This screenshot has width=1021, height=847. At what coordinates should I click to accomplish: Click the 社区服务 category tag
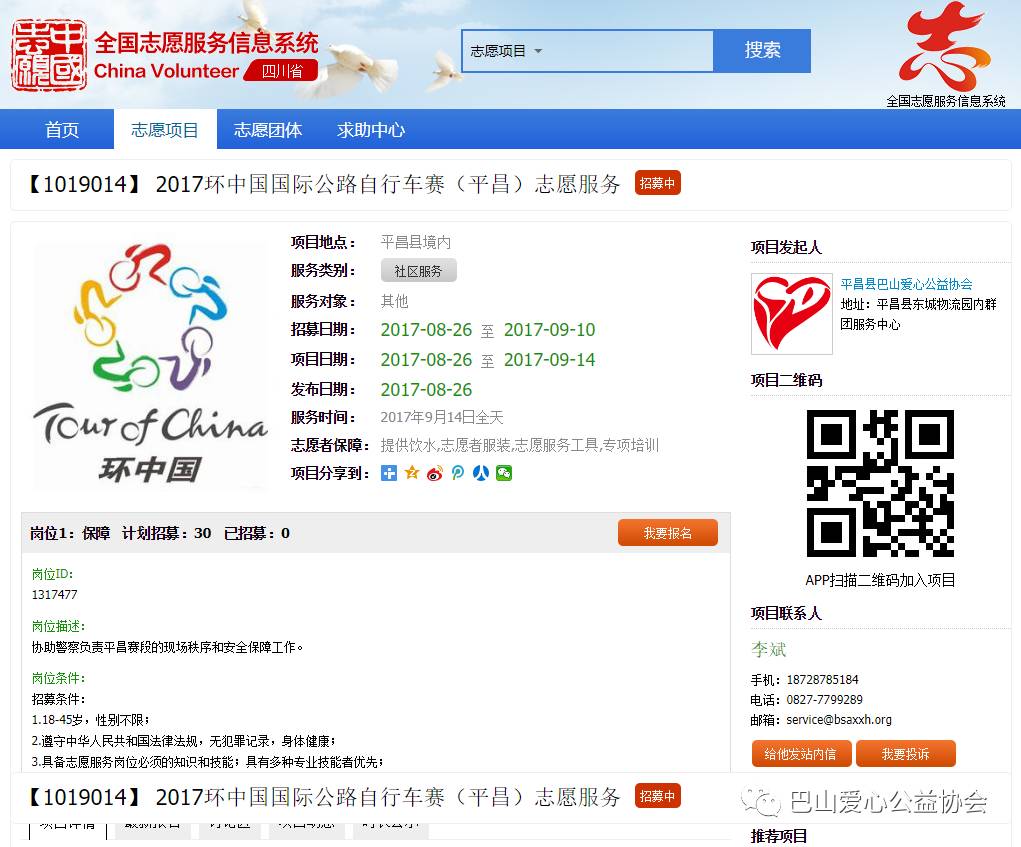pyautogui.click(x=419, y=271)
